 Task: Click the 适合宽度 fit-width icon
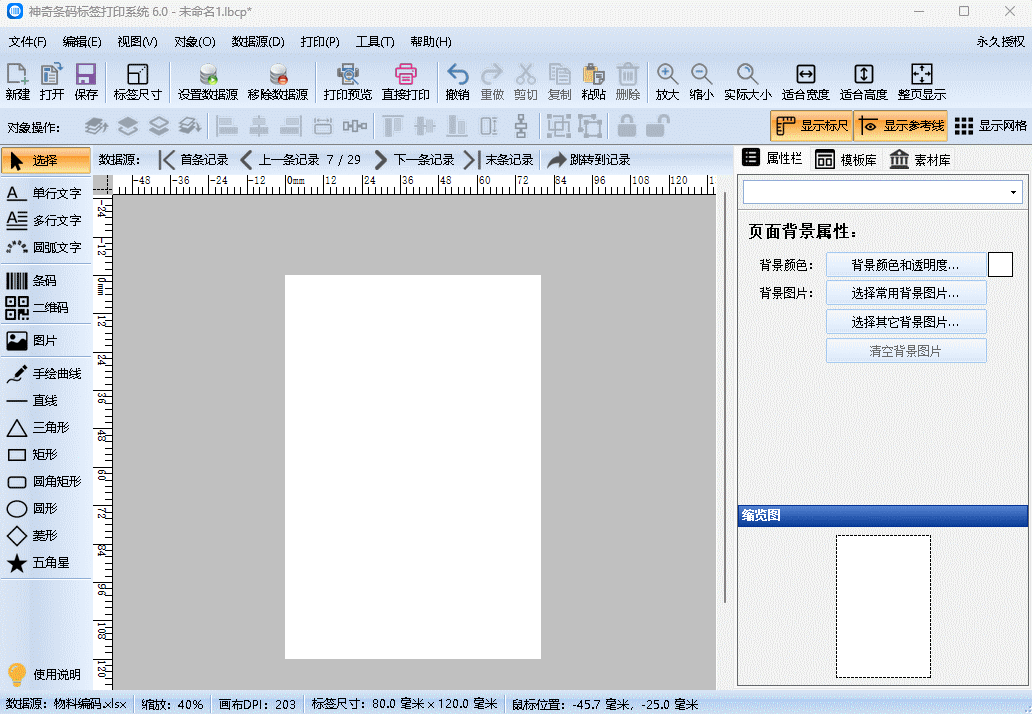806,81
